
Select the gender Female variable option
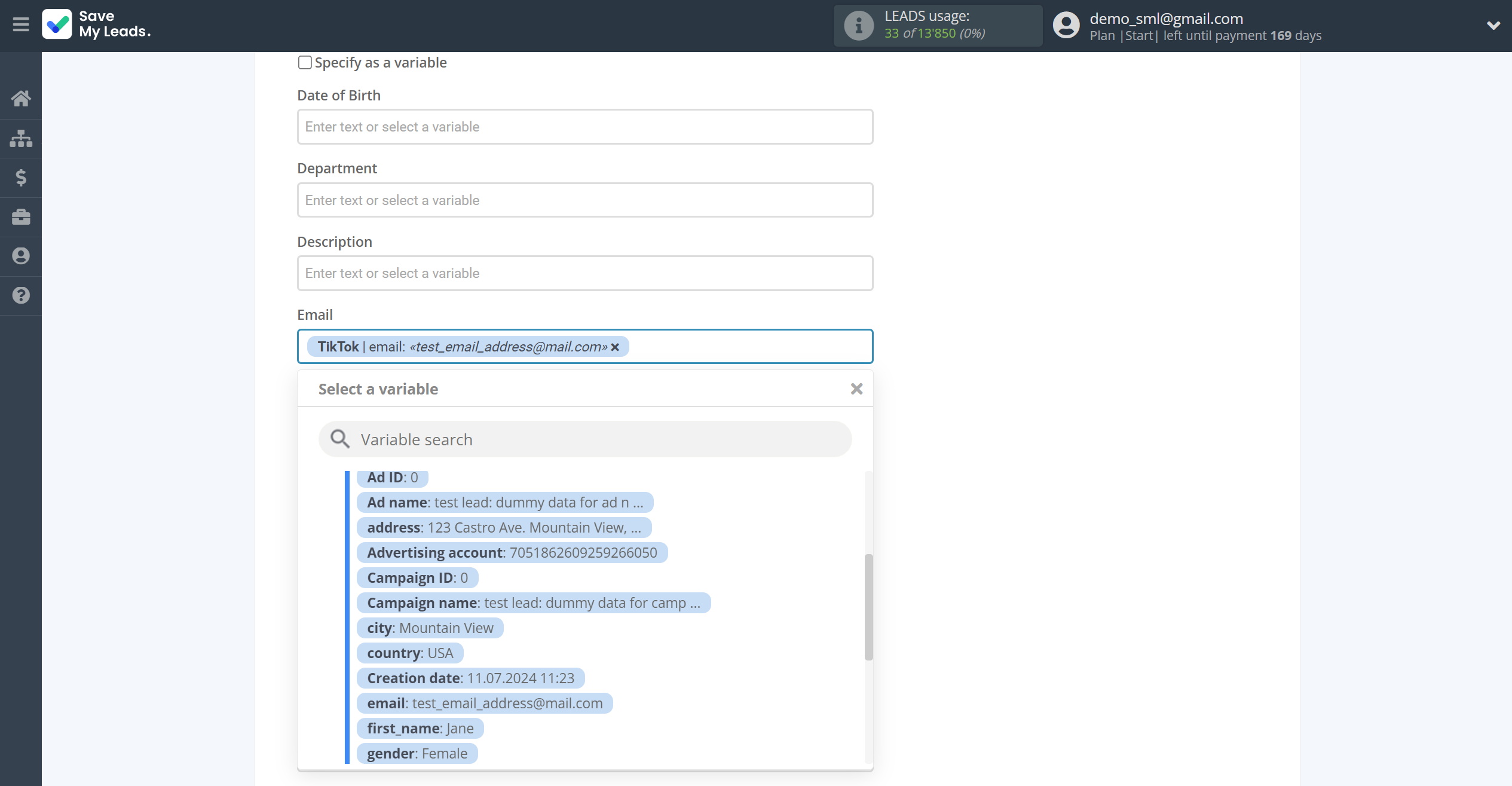416,753
